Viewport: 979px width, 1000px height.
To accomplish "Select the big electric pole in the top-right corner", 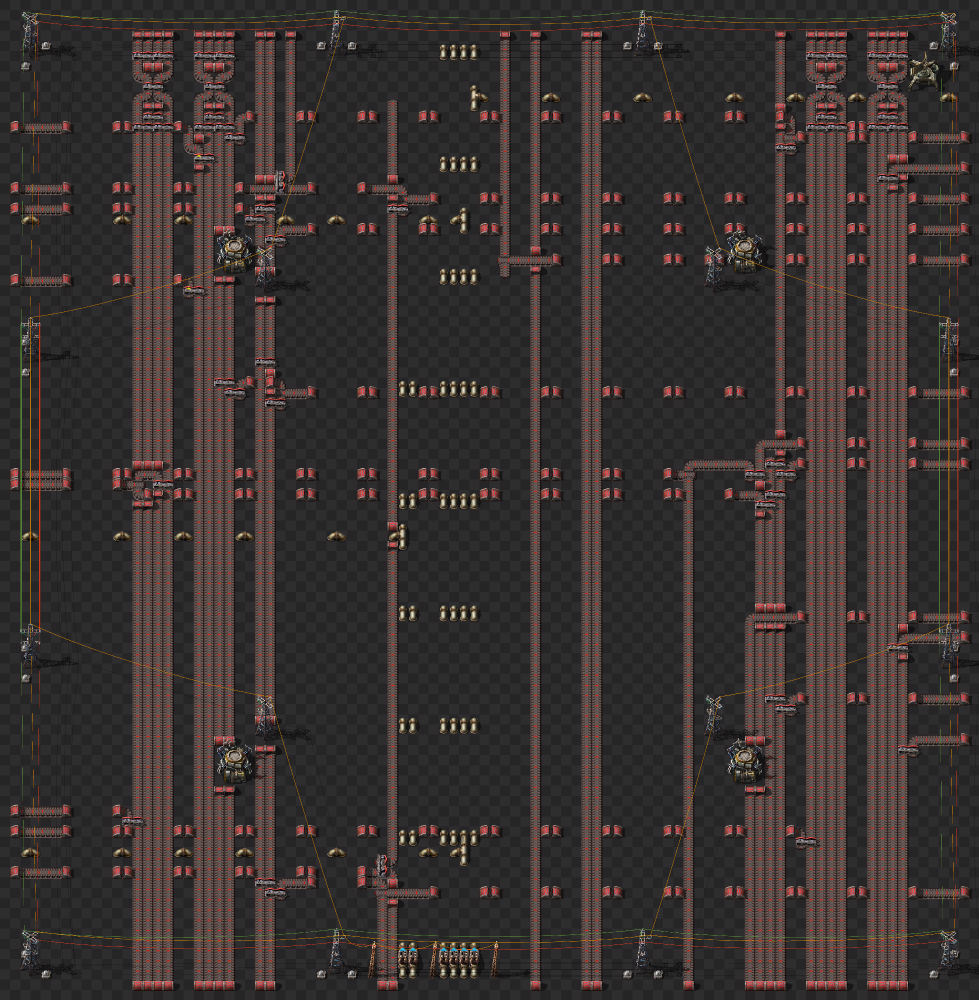I will (948, 32).
